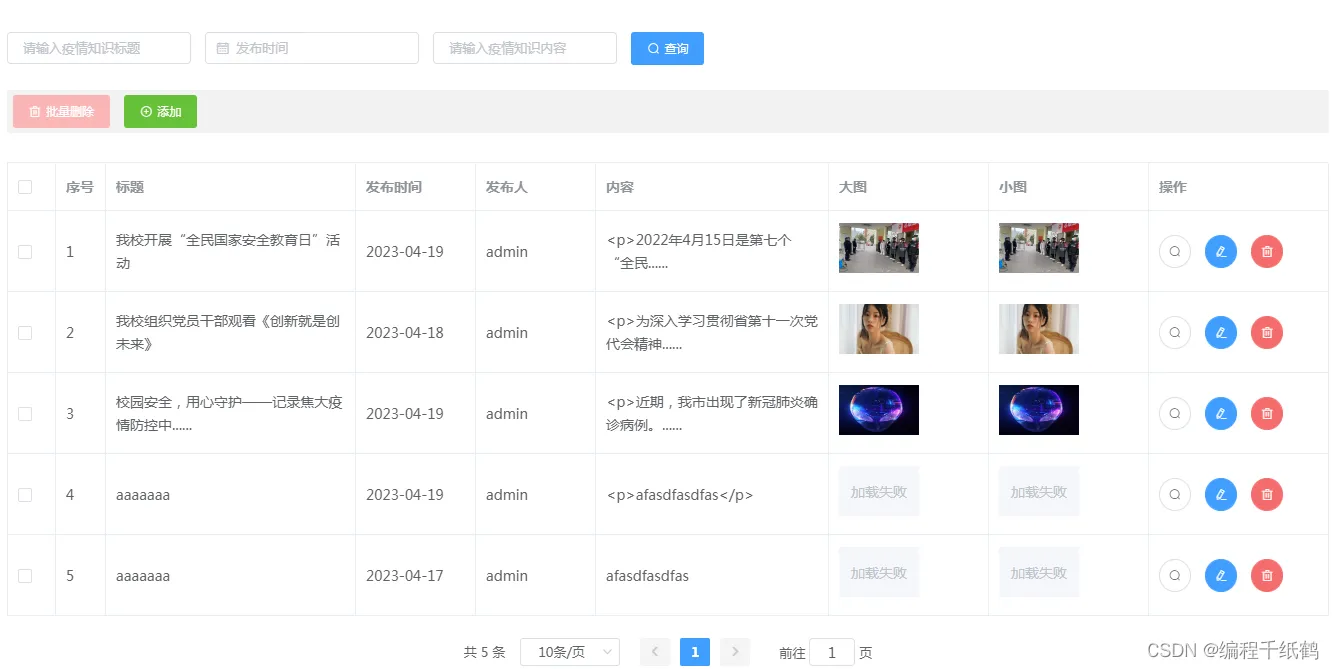
Task: Click title 我校组织党员干部观看《创新就是创未来》
Action: click(228, 333)
